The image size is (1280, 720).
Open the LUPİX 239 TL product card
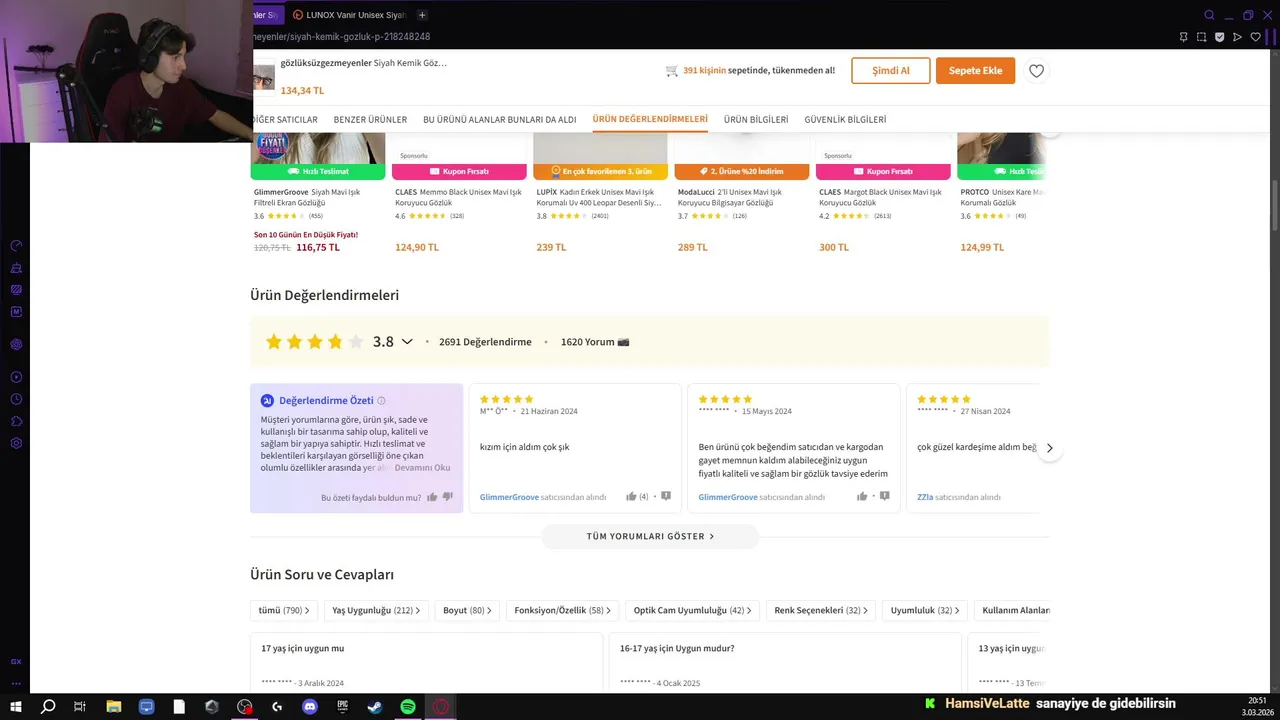click(600, 192)
